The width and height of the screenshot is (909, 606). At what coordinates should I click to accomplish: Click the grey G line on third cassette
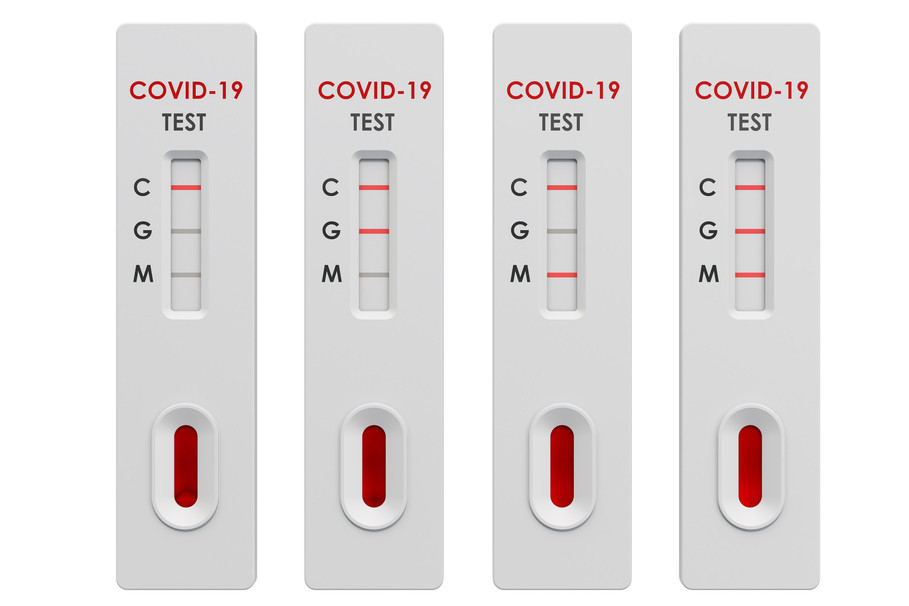(x=562, y=231)
